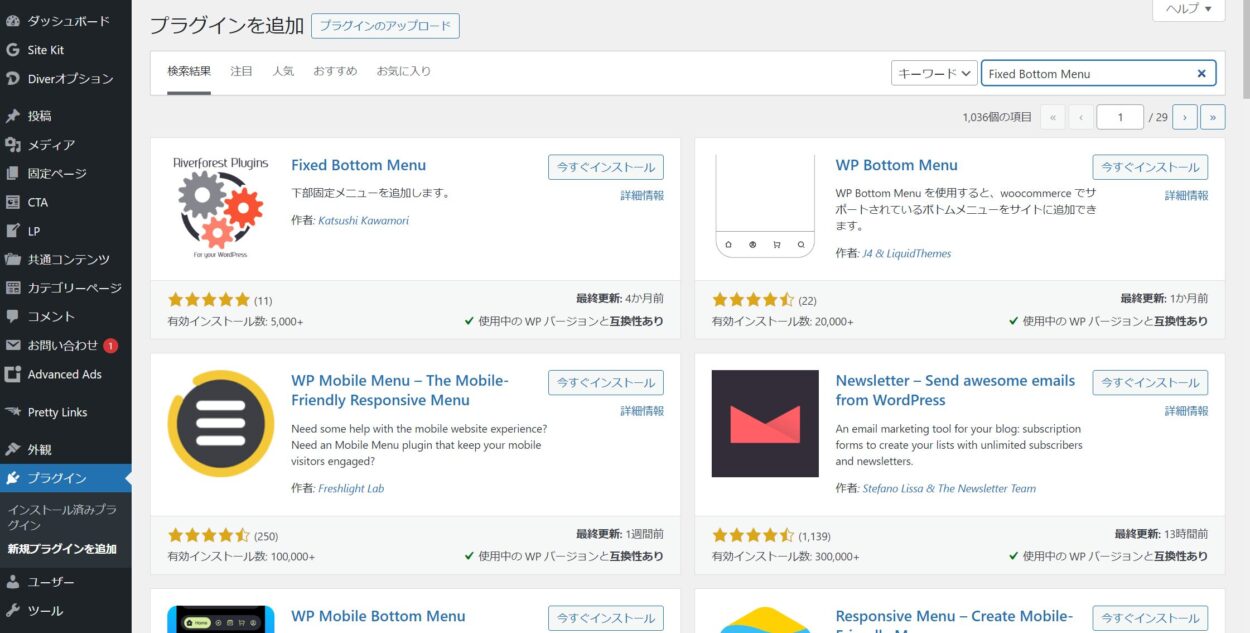Screen dimensions: 1250x633
Task: Select the 固定ページ (Pages) icon
Action: coord(14,173)
